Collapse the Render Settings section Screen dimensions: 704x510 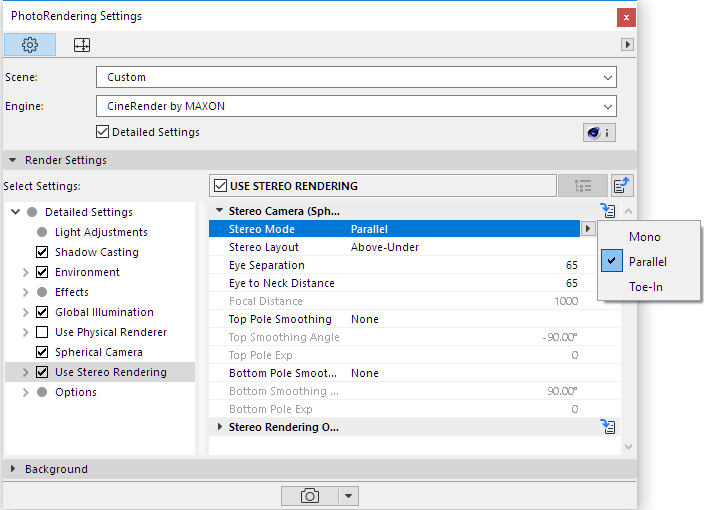[13, 160]
